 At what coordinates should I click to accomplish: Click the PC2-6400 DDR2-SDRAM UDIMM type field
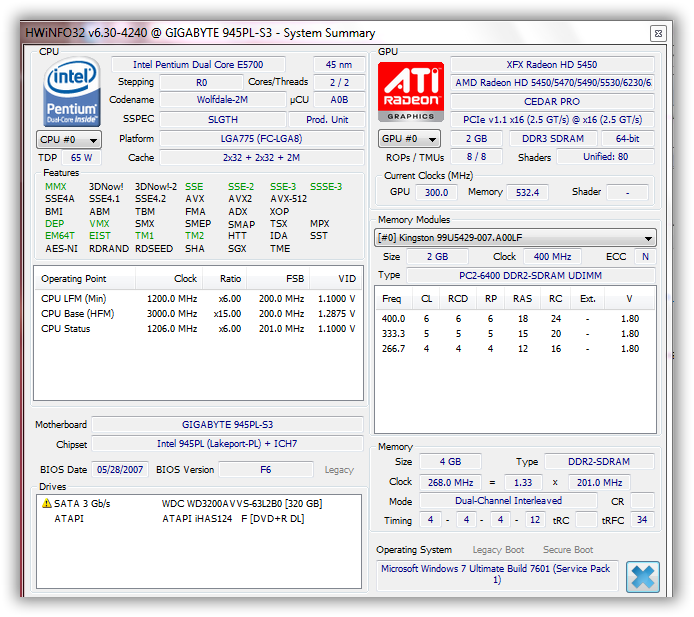click(x=530, y=276)
